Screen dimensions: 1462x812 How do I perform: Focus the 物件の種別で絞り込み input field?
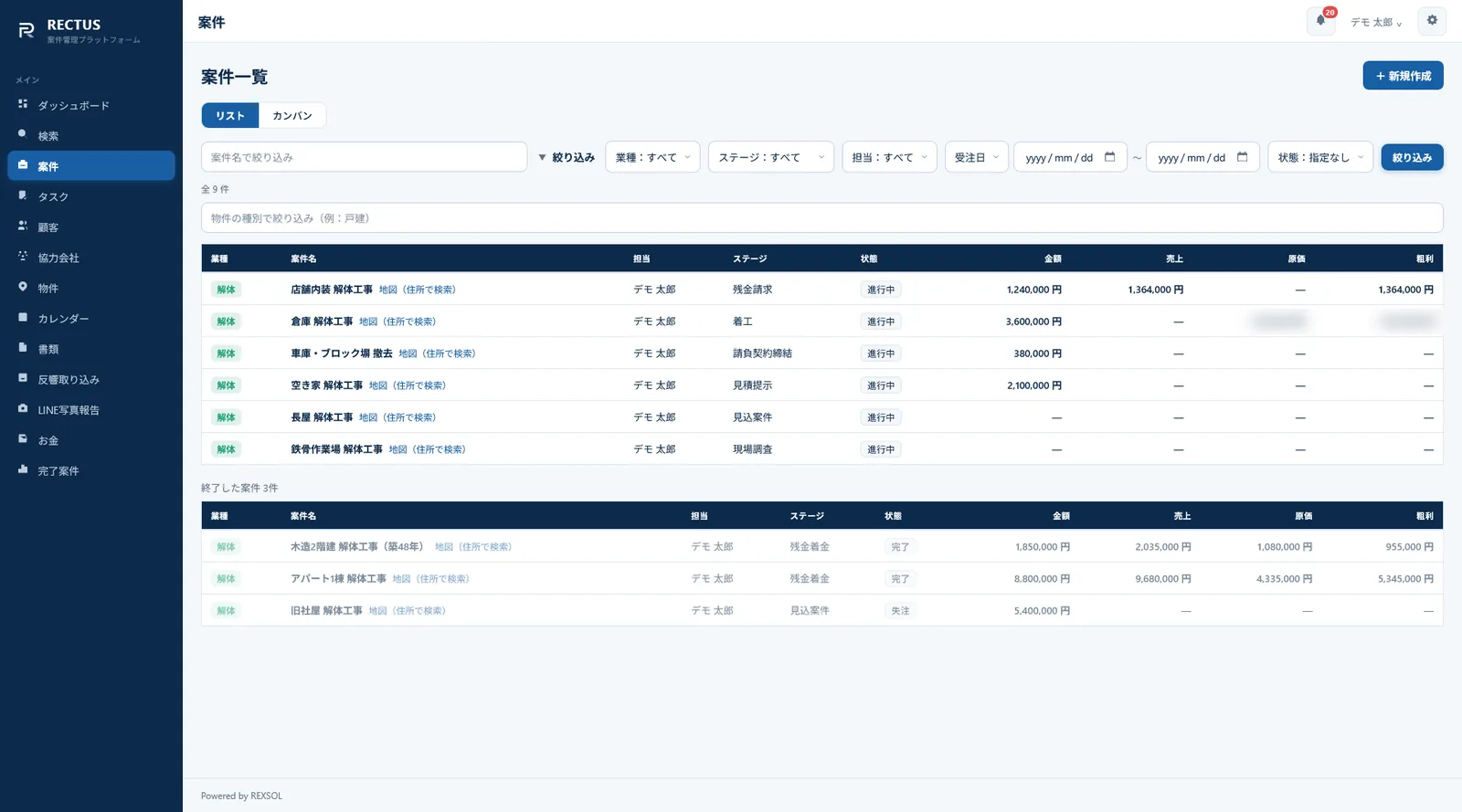point(821,218)
